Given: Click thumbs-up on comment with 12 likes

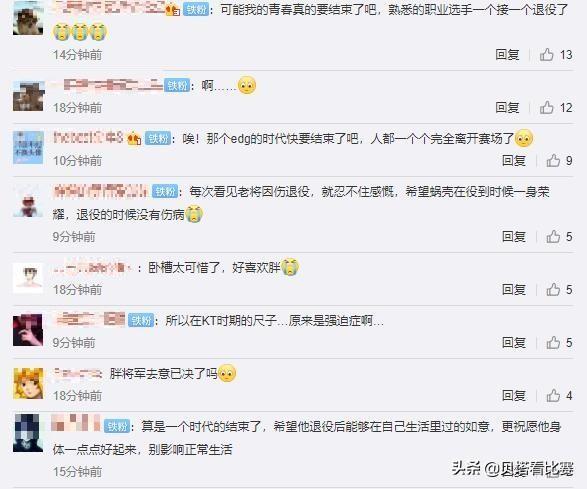Looking at the screenshot, I should [x=547, y=107].
